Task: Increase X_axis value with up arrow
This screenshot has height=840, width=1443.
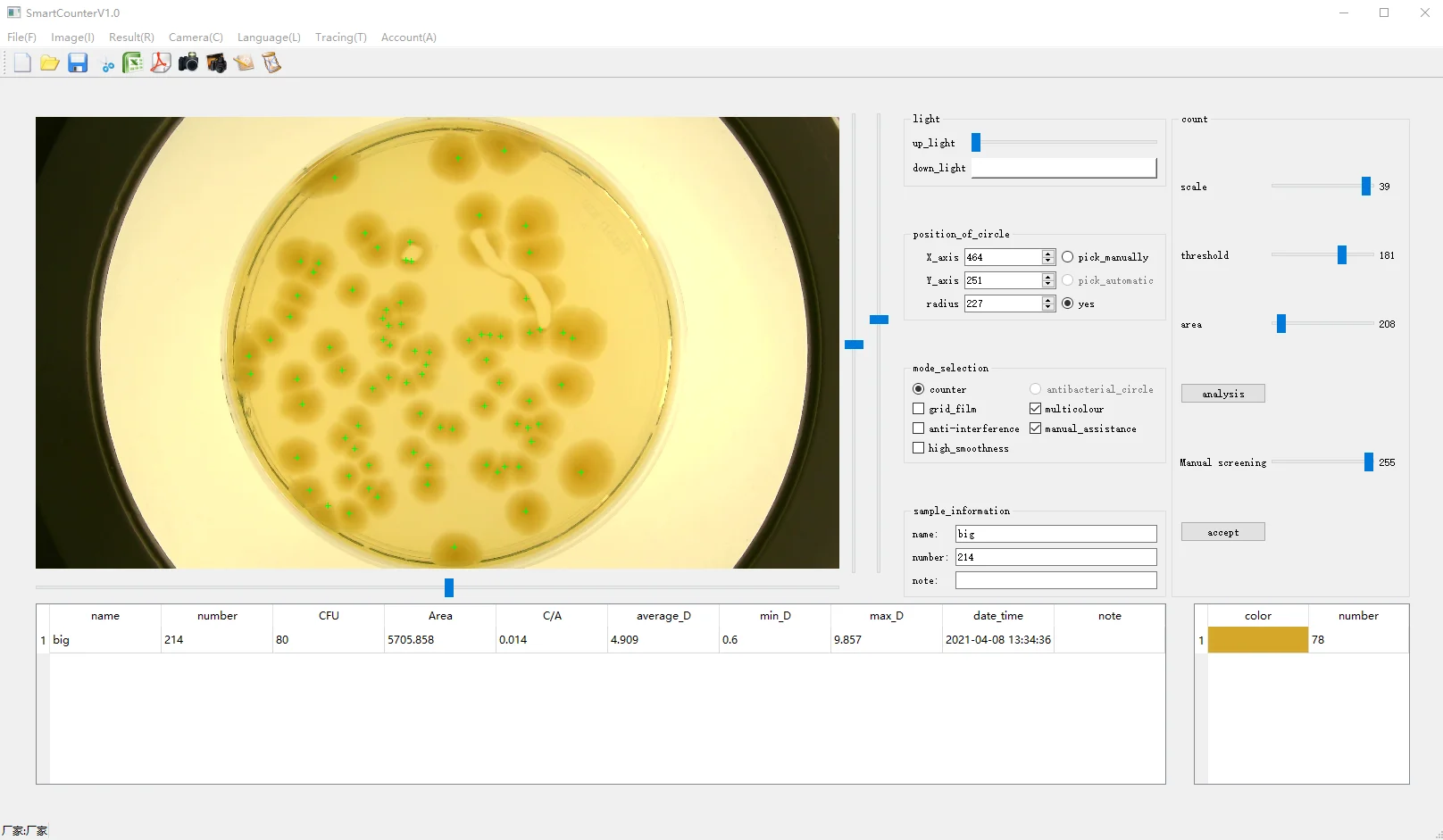Action: point(1048,254)
